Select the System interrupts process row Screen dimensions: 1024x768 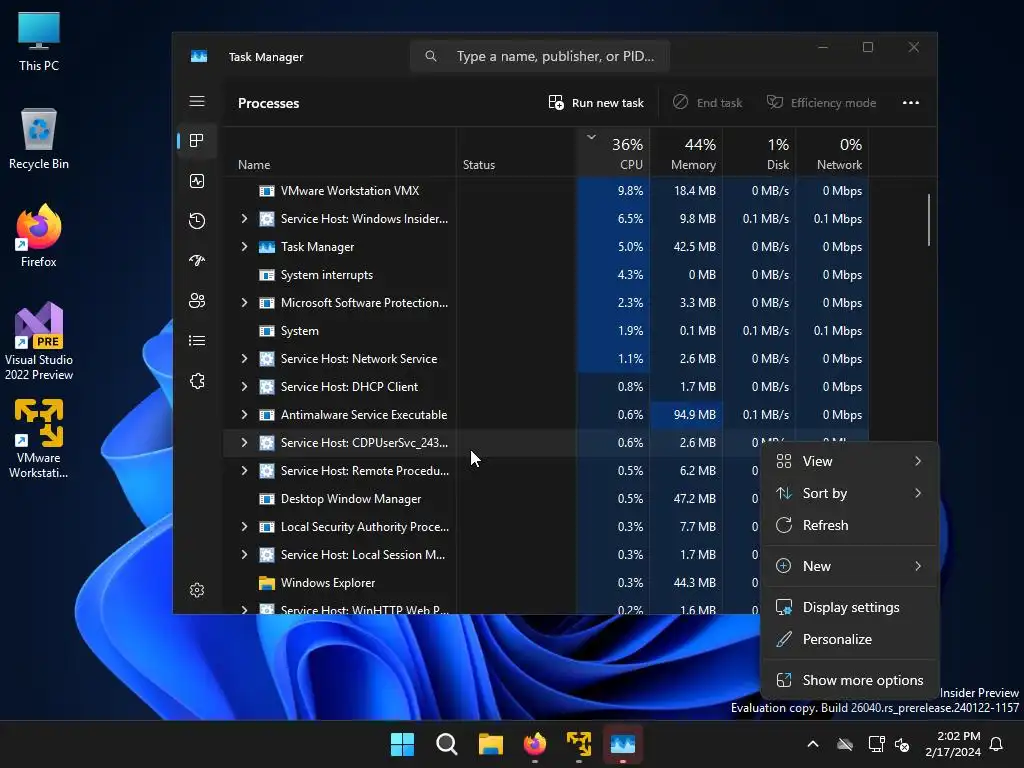tap(546, 275)
